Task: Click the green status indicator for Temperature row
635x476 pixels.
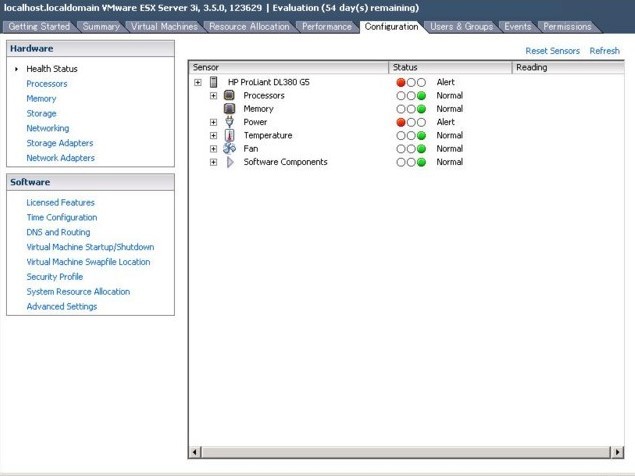Action: coord(421,136)
